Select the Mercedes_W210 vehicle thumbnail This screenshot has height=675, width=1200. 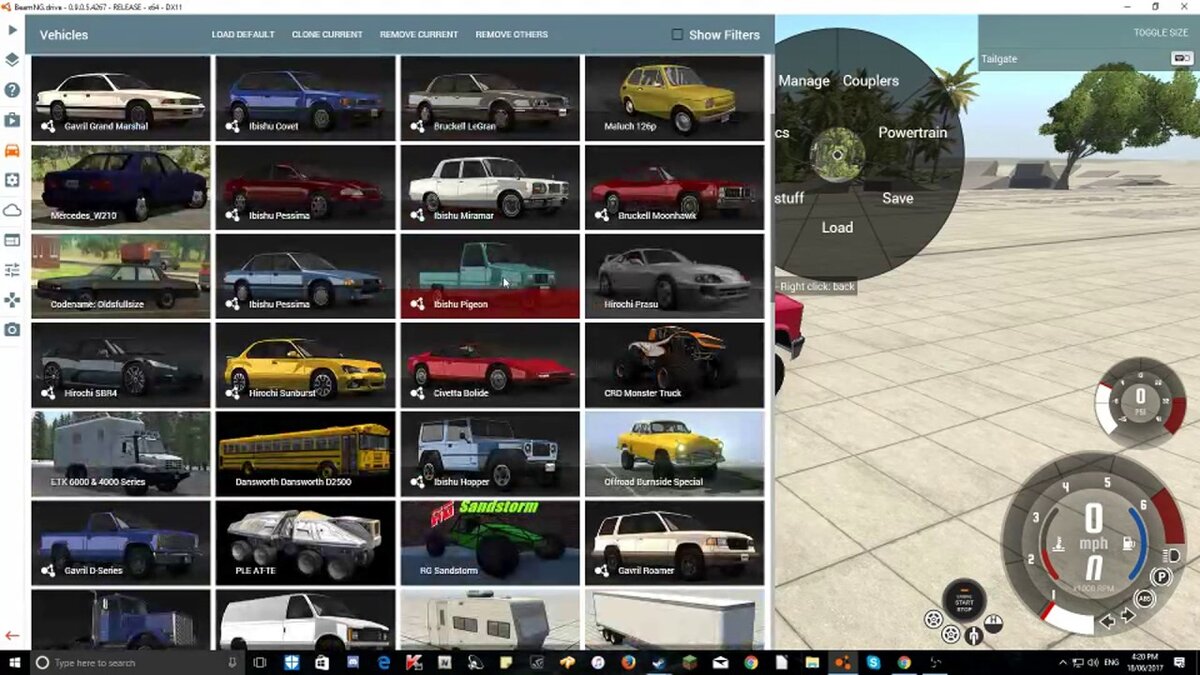(121, 187)
